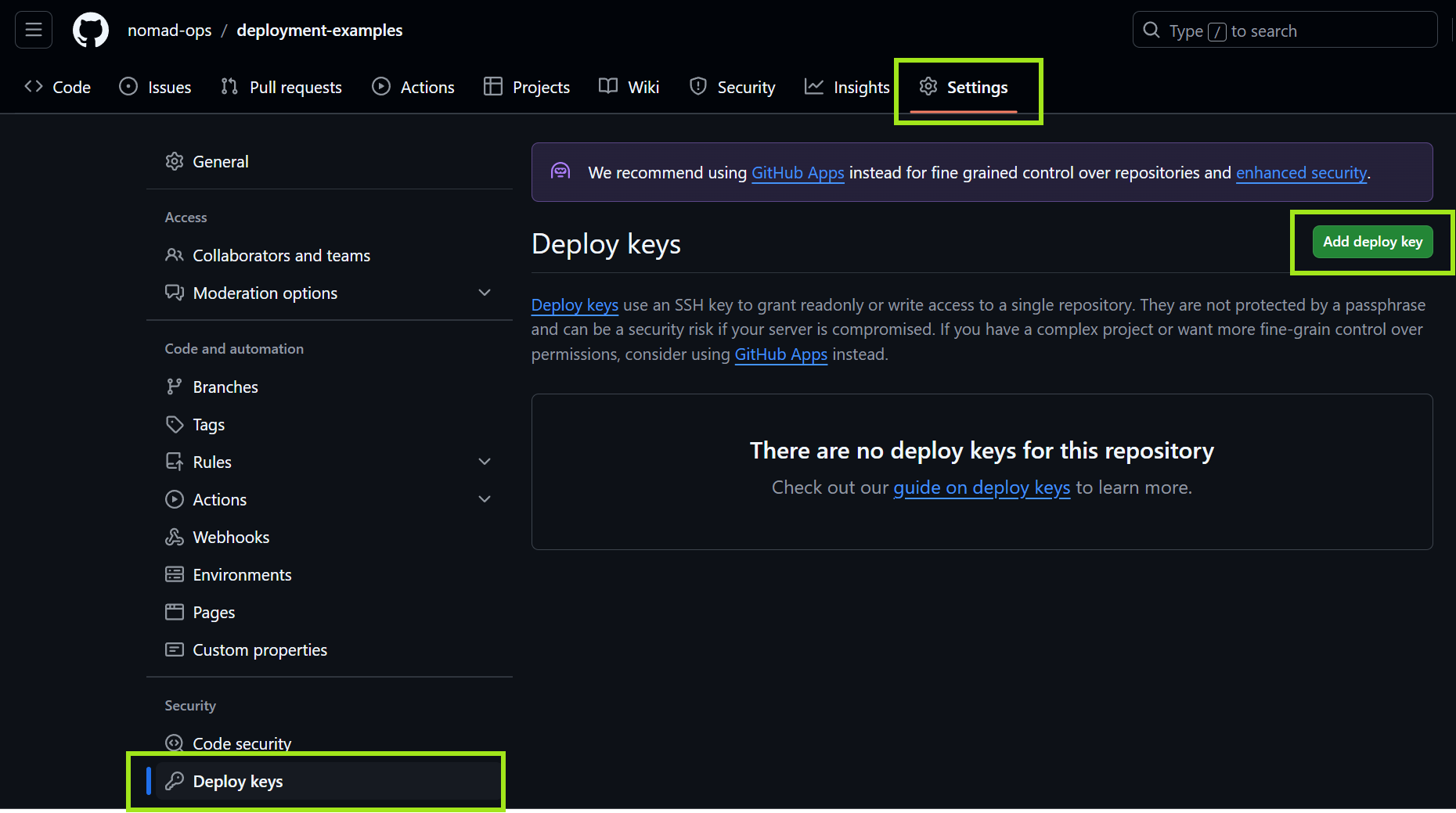1456x813 pixels.
Task: Click the Collaborators people icon
Action: tap(175, 255)
